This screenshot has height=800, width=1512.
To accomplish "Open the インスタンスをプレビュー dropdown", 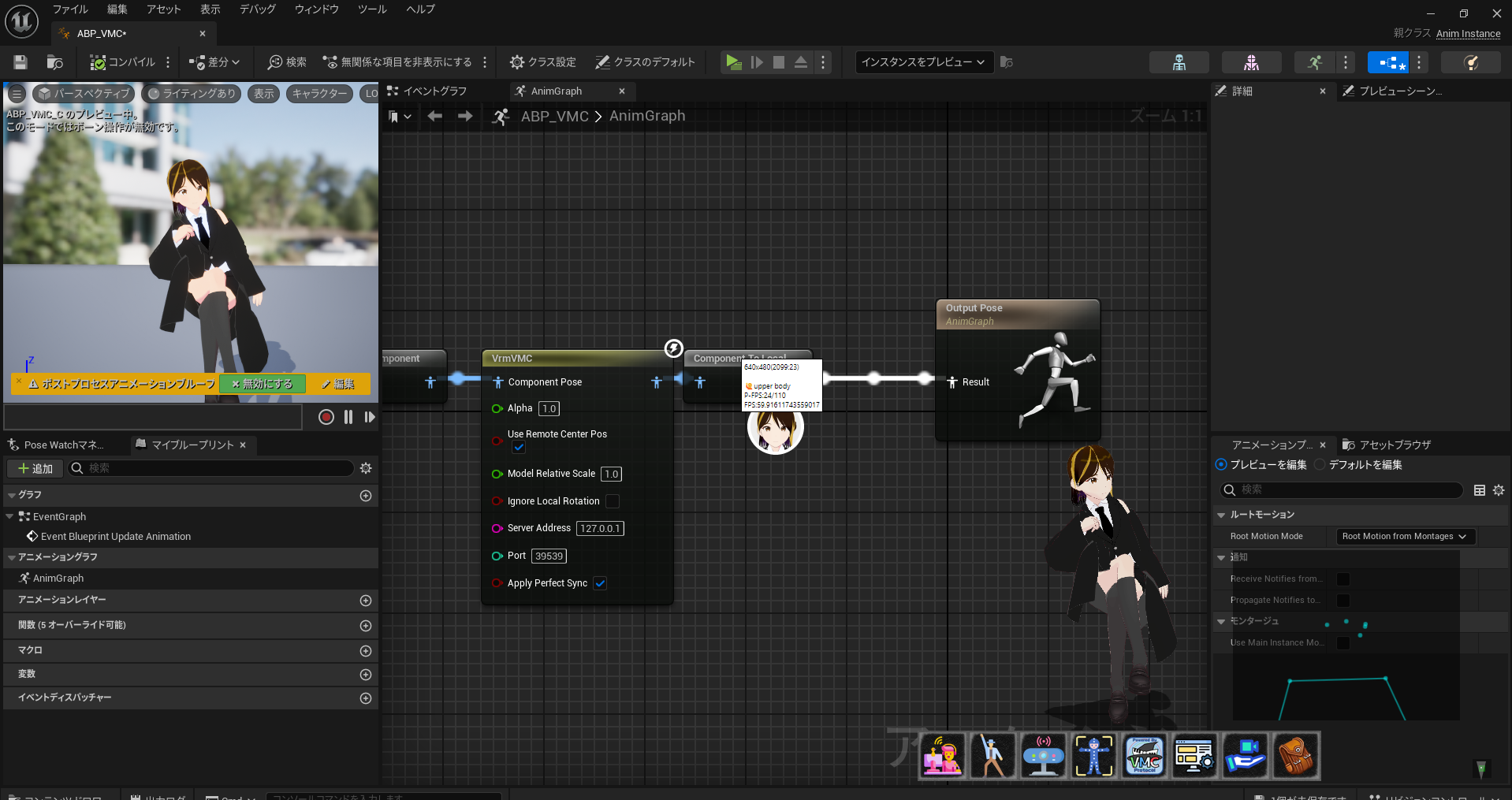I will (x=923, y=61).
